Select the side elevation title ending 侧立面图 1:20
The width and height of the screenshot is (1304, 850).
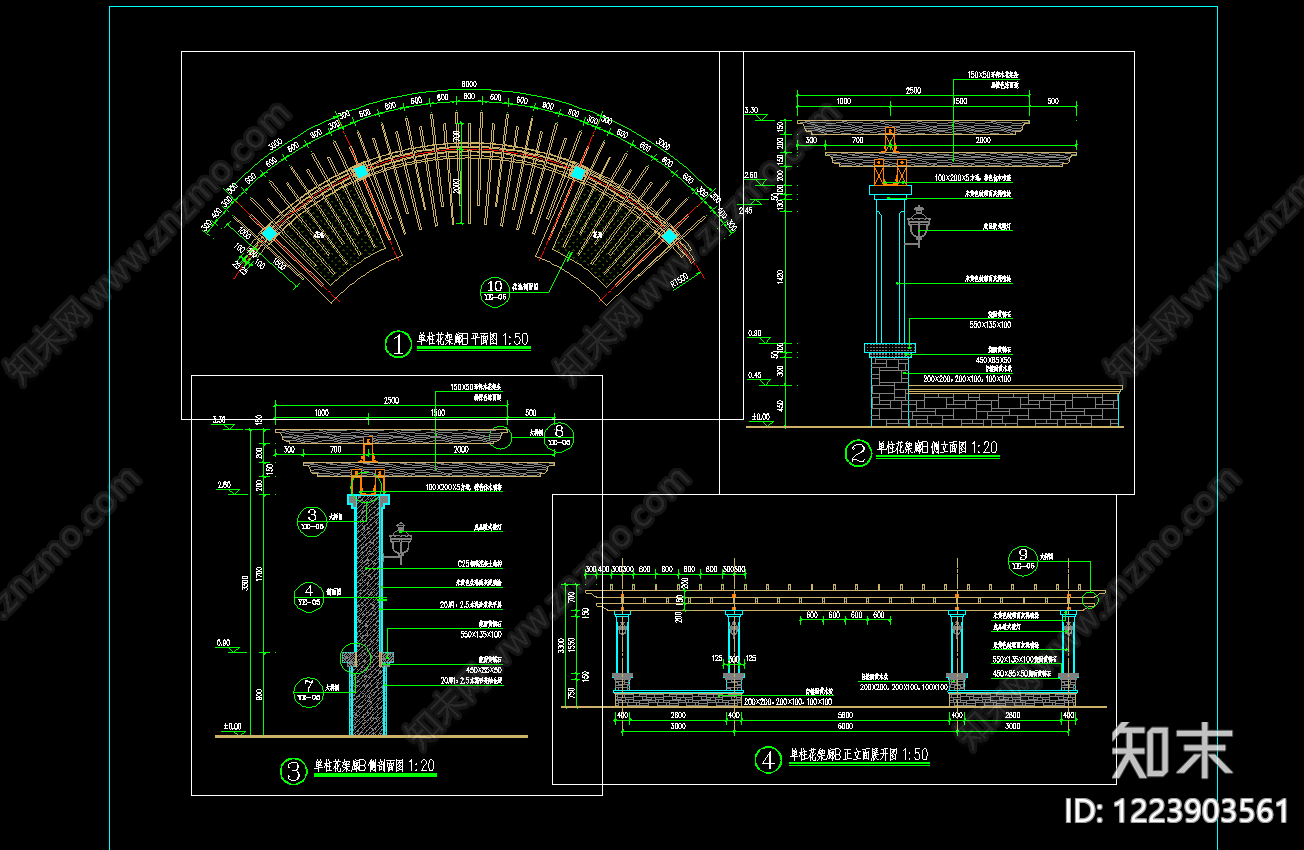click(x=937, y=449)
